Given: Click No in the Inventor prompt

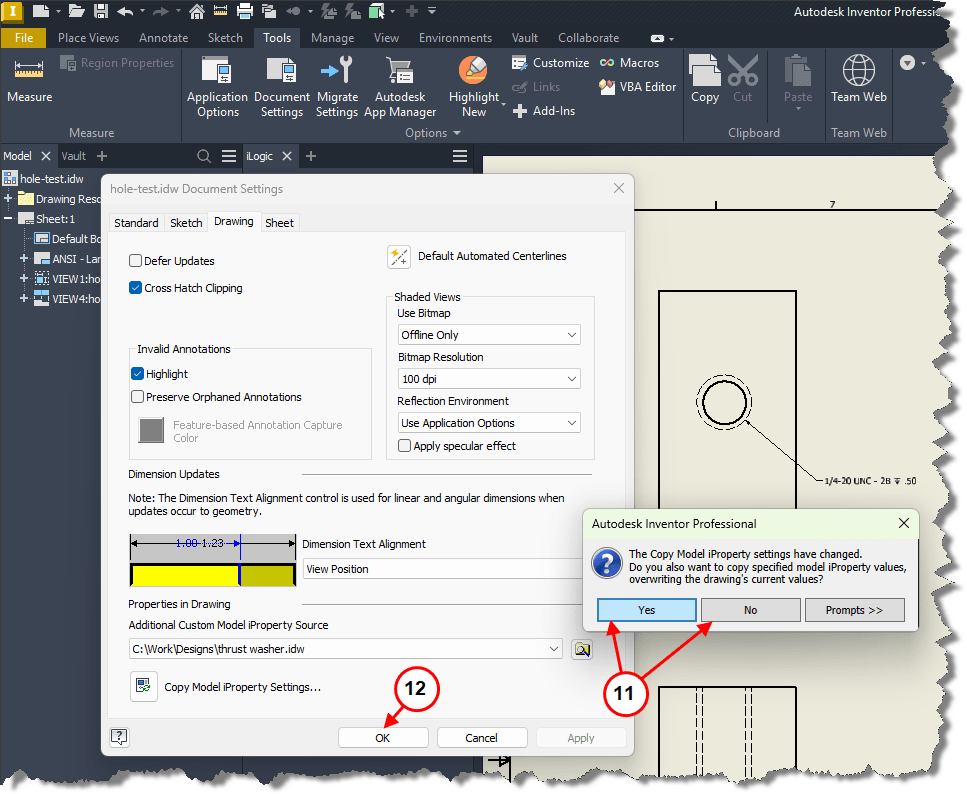Looking at the screenshot, I should (x=751, y=610).
